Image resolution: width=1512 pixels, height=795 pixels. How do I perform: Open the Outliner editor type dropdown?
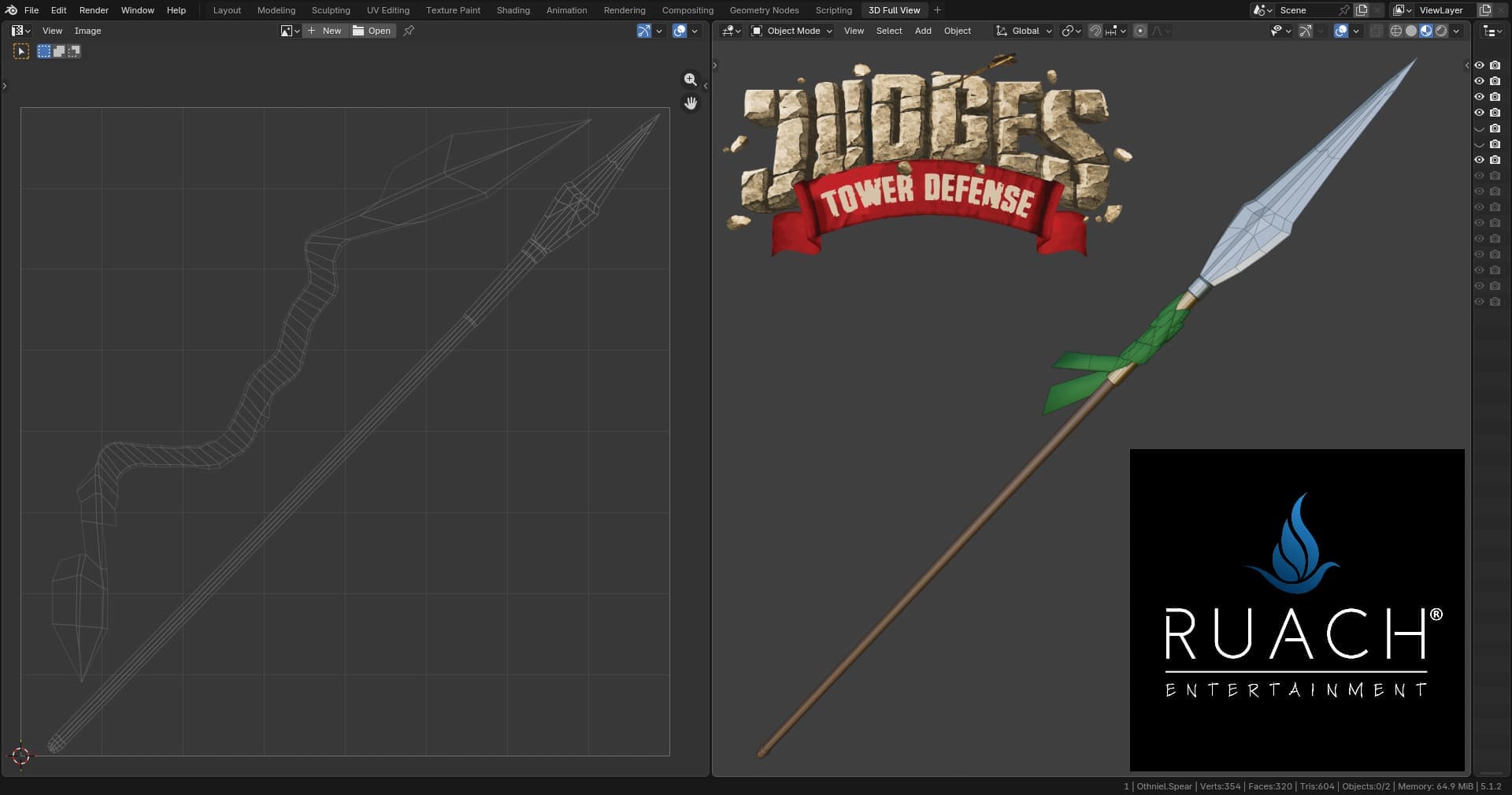pyautogui.click(x=1492, y=31)
